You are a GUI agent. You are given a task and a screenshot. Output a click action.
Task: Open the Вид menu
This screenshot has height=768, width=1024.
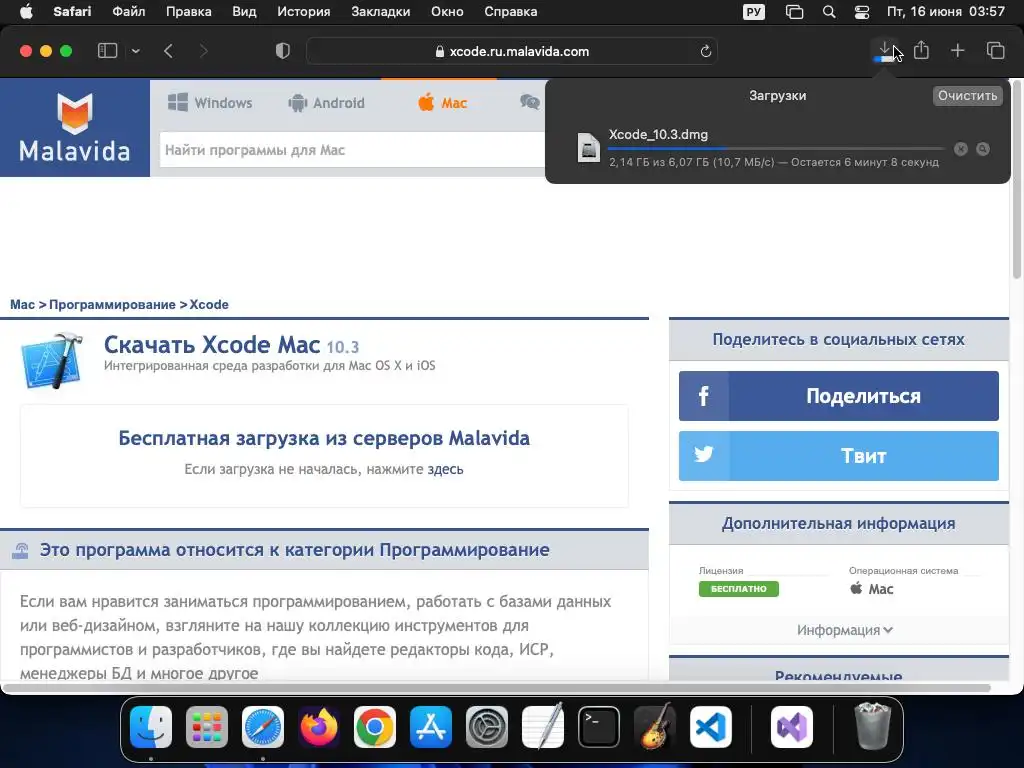(244, 12)
